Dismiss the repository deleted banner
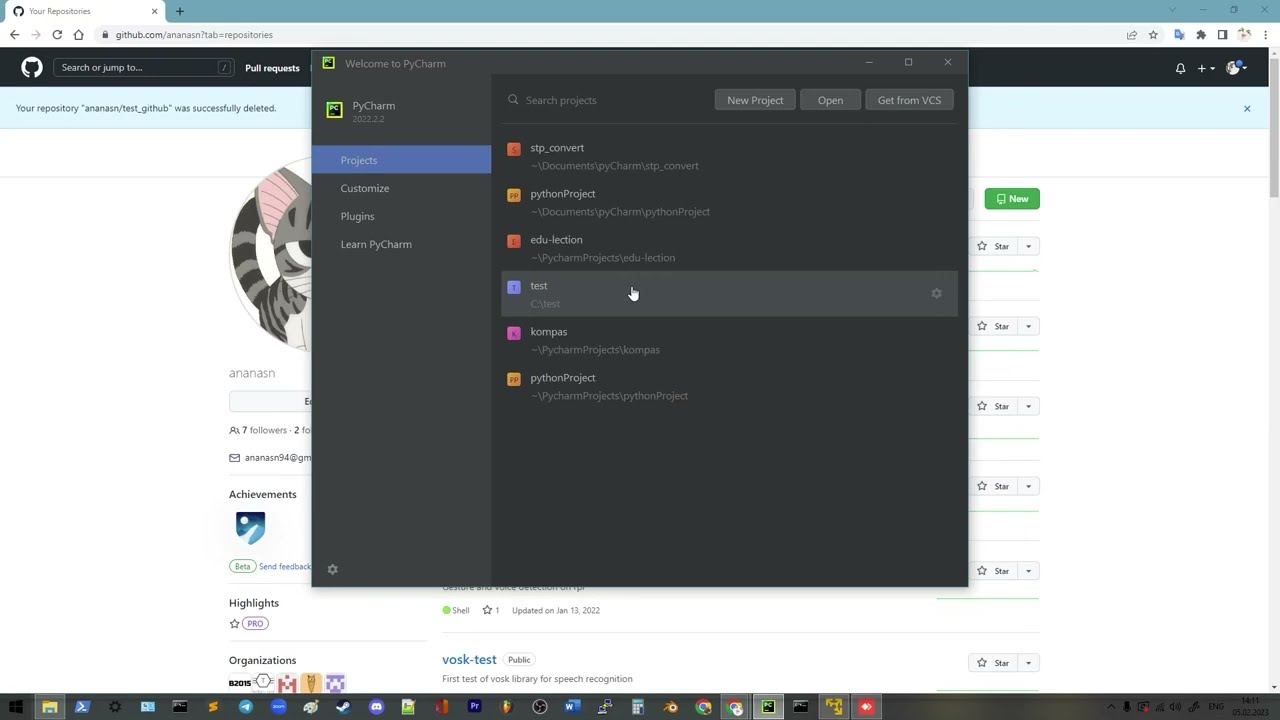The height and width of the screenshot is (720, 1280). pyautogui.click(x=1247, y=108)
